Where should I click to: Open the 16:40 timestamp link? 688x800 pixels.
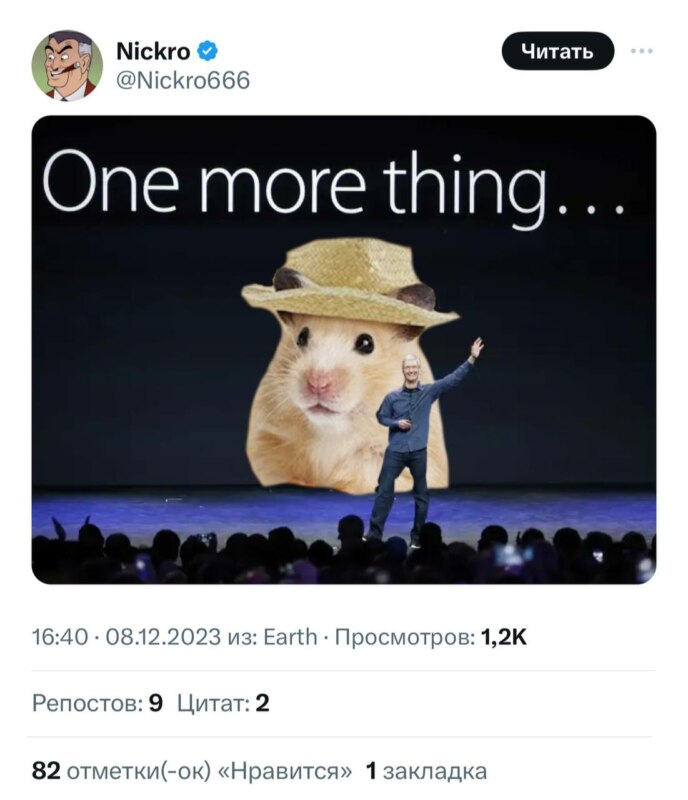[60, 637]
